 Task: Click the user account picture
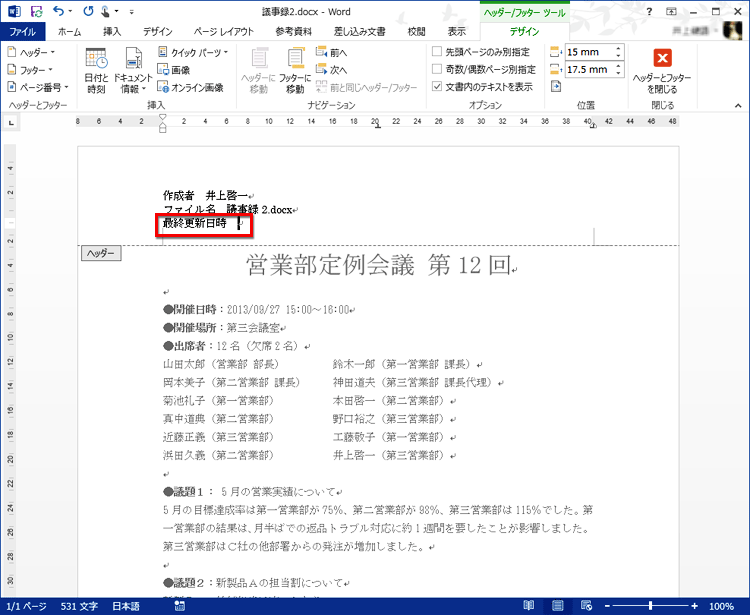(732, 31)
